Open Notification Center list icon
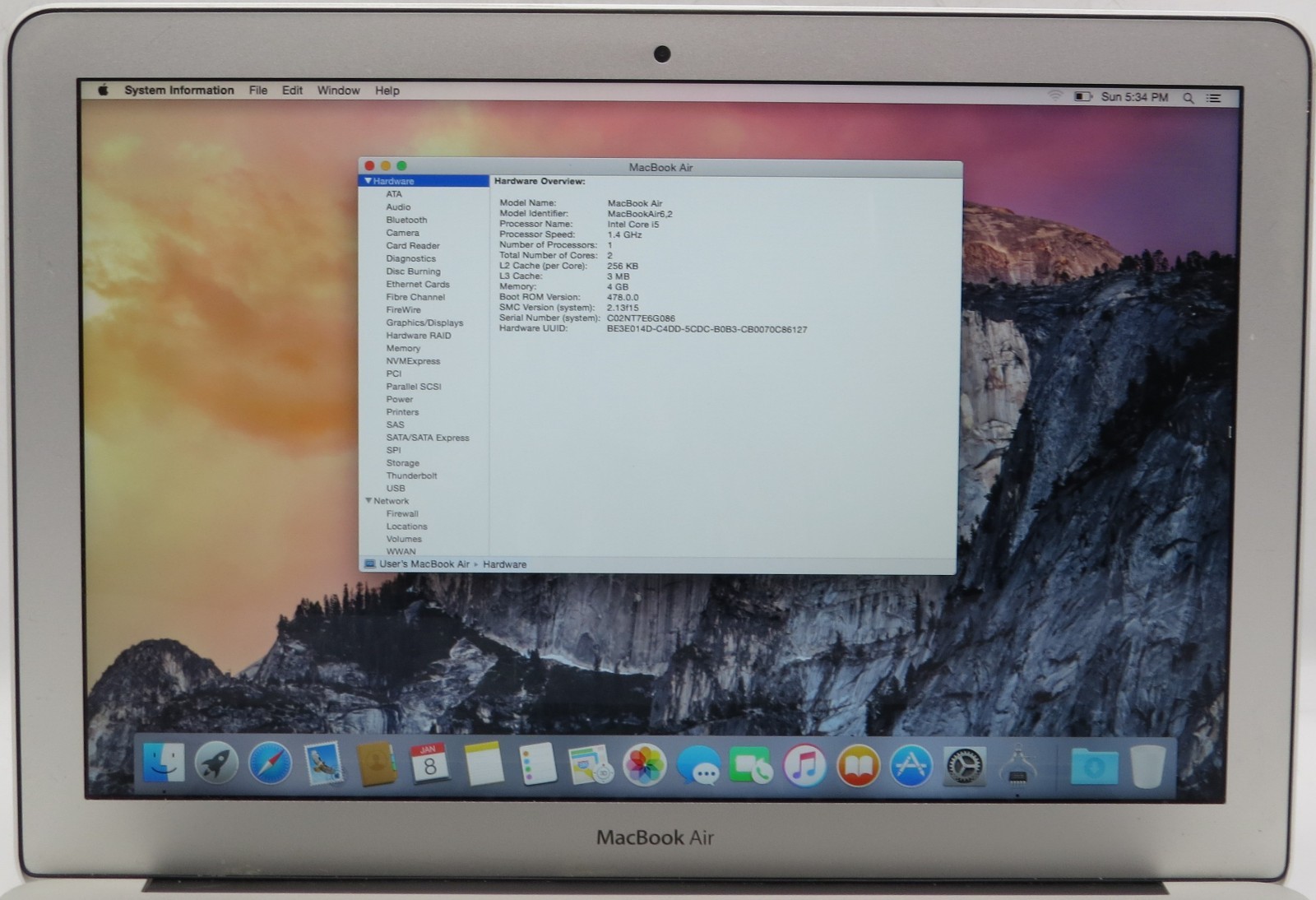Image resolution: width=1316 pixels, height=900 pixels. [x=1213, y=98]
